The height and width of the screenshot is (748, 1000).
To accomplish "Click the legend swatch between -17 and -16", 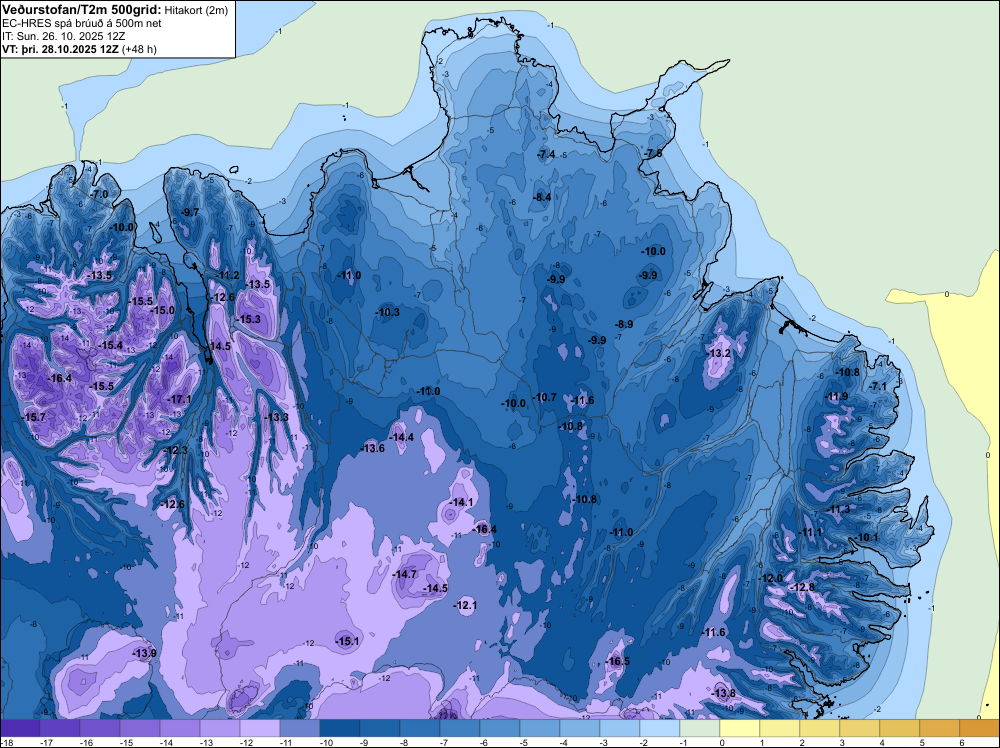I will pyautogui.click(x=60, y=728).
